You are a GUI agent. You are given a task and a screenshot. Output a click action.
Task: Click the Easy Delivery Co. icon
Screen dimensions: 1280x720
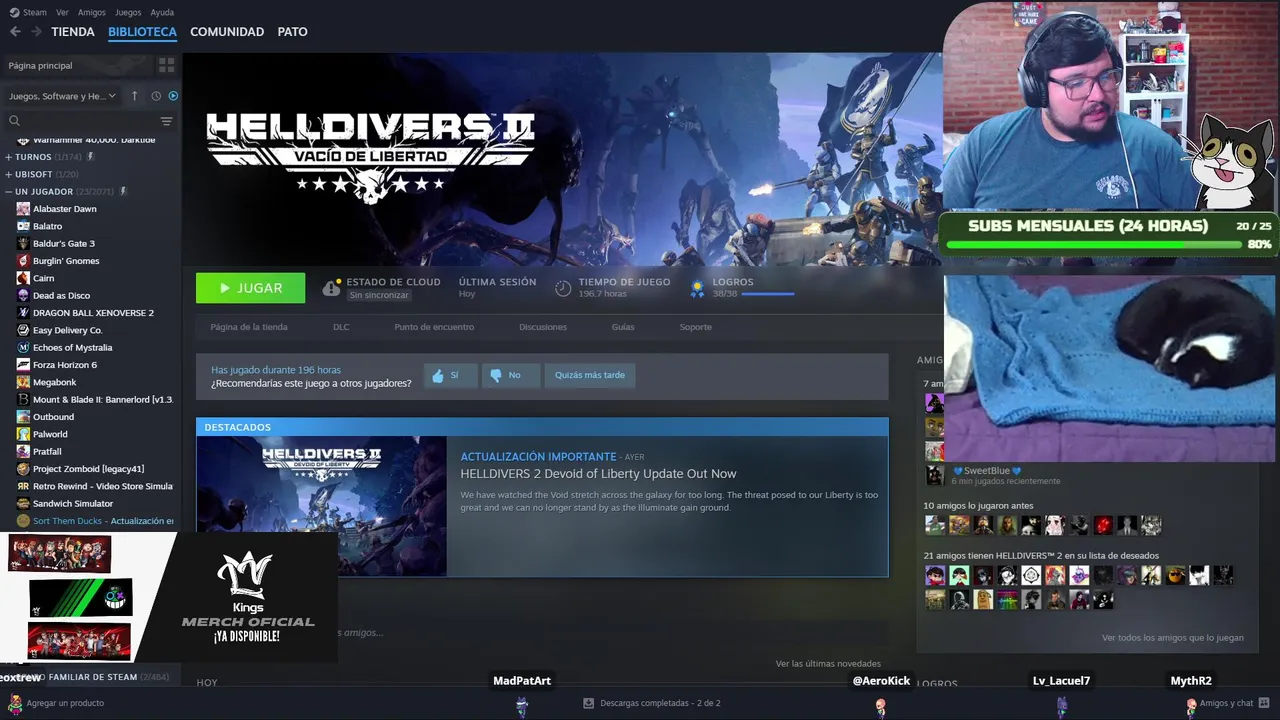tap(23, 330)
